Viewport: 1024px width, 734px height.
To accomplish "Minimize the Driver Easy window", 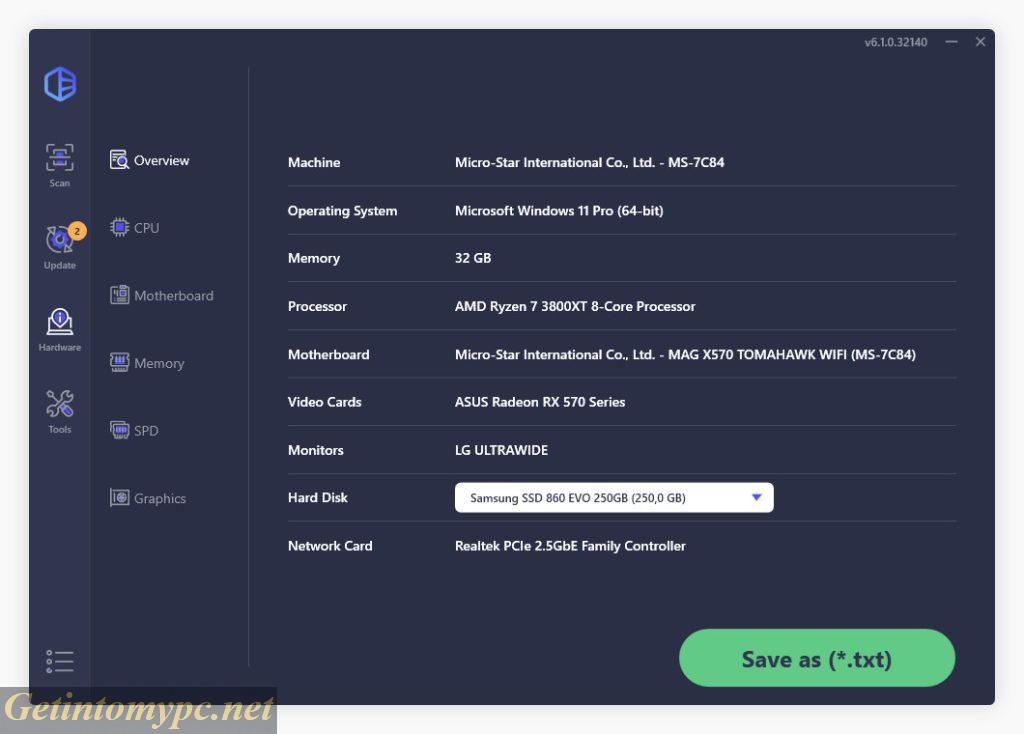I will 952,42.
